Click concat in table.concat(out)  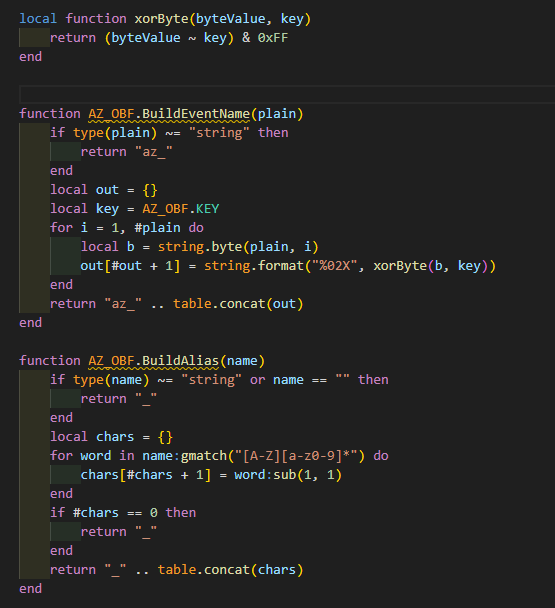click(242, 304)
